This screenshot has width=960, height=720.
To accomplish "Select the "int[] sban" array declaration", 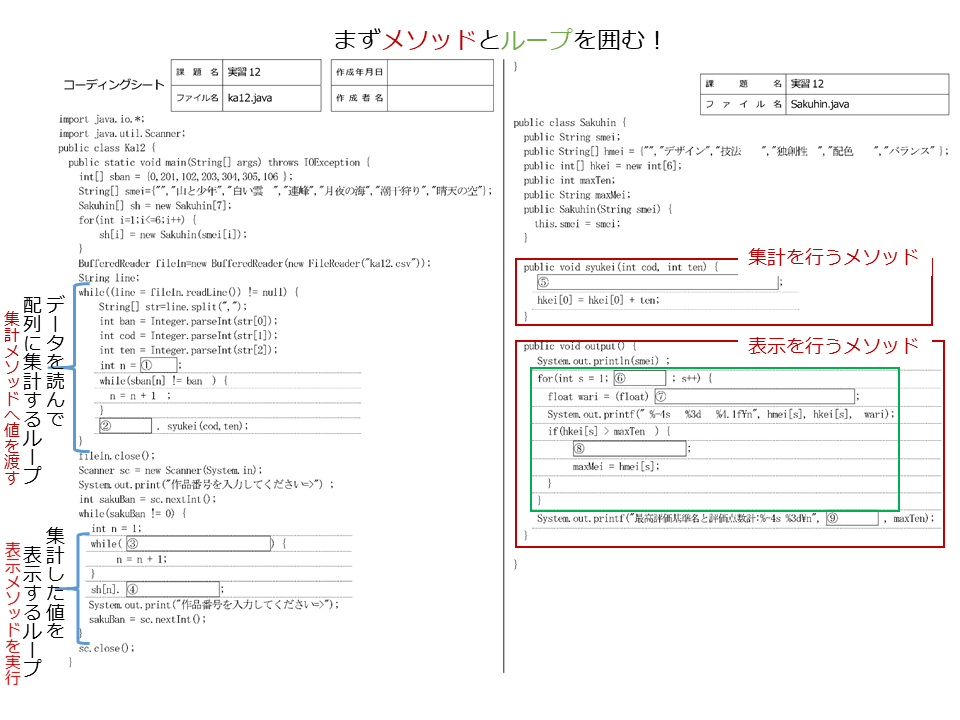I will pos(186,176).
